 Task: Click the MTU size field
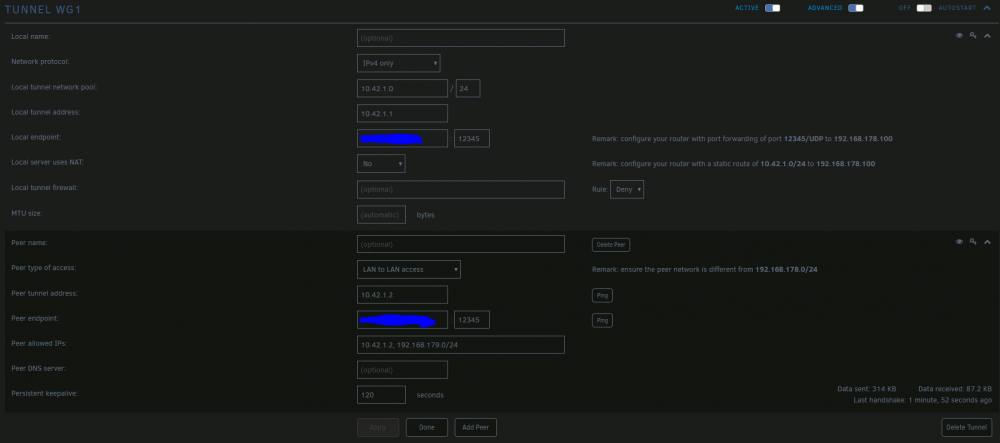[x=381, y=215]
